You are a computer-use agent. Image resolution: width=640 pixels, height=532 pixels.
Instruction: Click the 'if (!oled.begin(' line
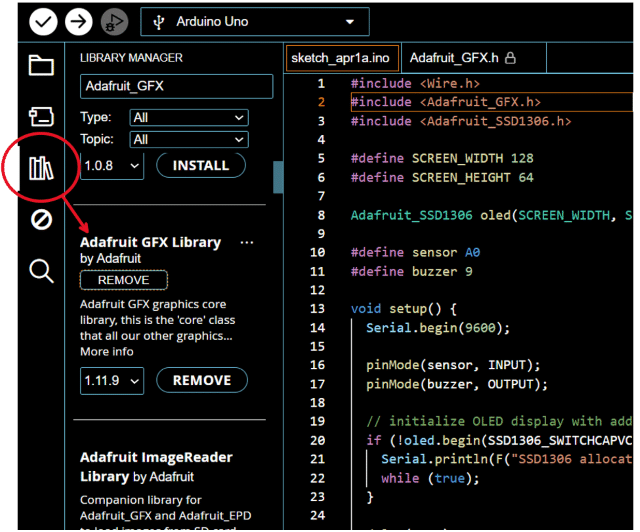point(499,441)
